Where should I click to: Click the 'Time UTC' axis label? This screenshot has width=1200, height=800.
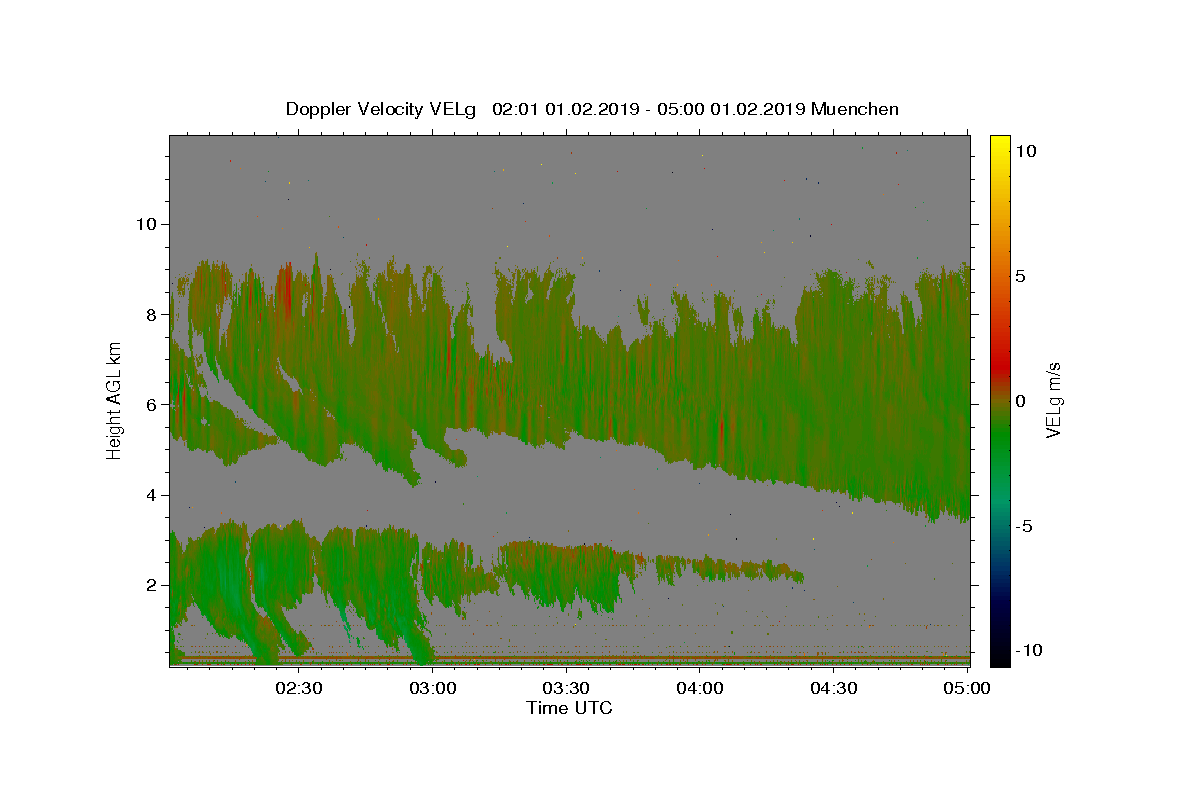(569, 708)
